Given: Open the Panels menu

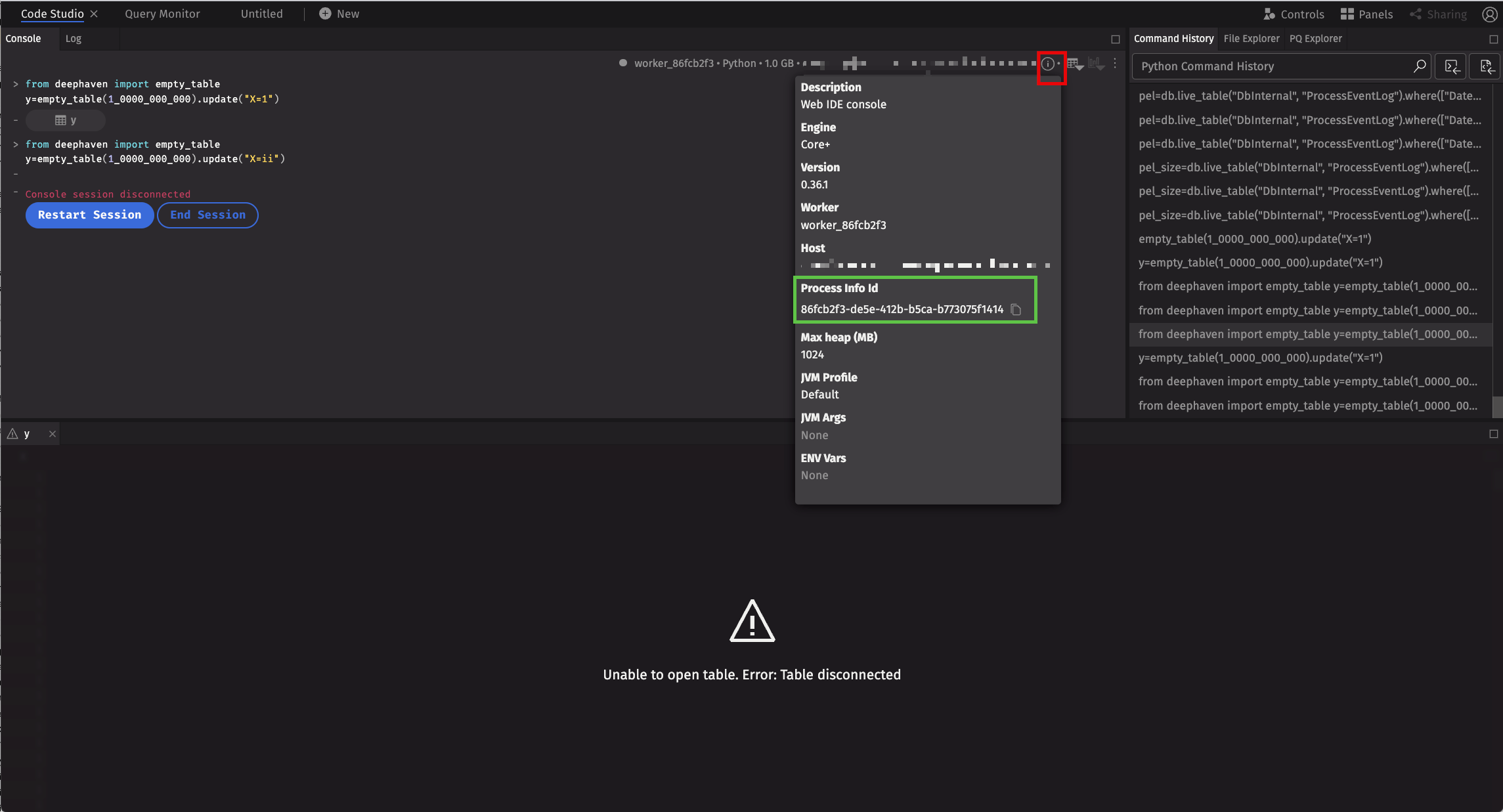Looking at the screenshot, I should coord(1366,14).
